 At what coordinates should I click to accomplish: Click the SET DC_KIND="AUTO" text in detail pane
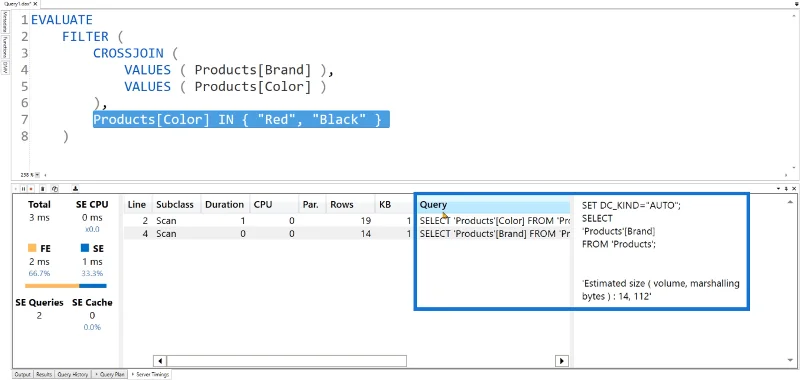(632, 206)
